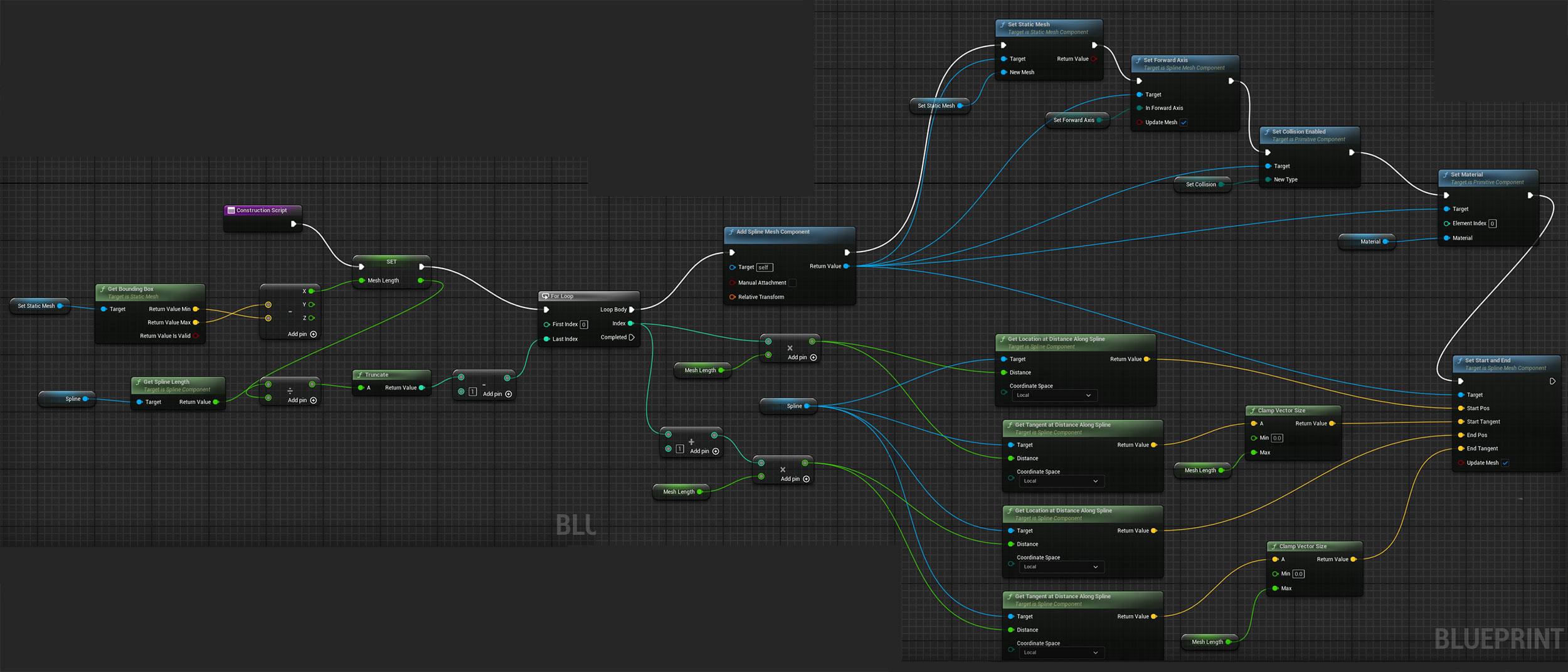Click the For Loop Completed exec pin
Viewport: 1568px width, 672px height.
pos(632,338)
